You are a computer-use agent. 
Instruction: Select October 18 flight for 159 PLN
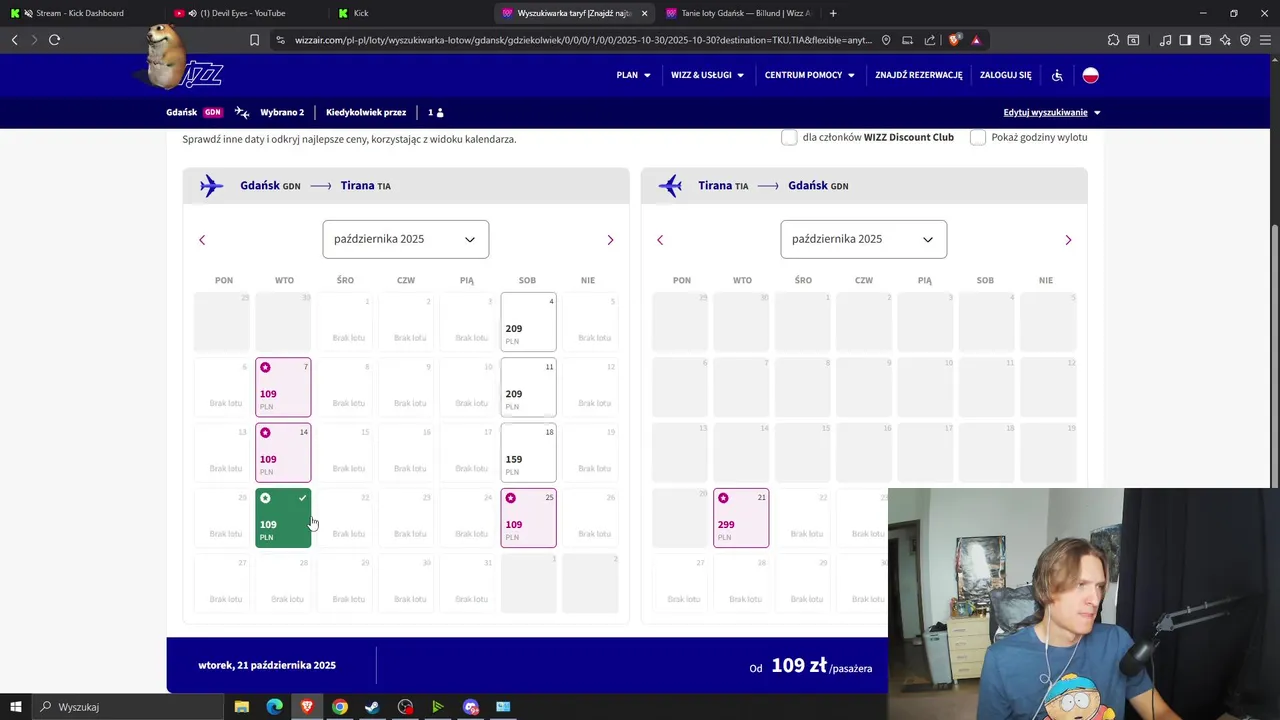[528, 452]
